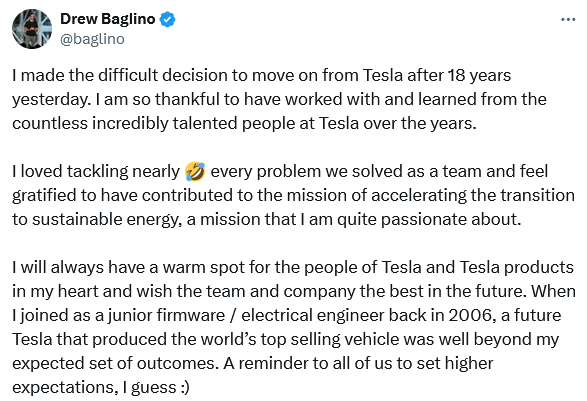Click the words "accelerating the transition"

pyautogui.click(x=472, y=195)
